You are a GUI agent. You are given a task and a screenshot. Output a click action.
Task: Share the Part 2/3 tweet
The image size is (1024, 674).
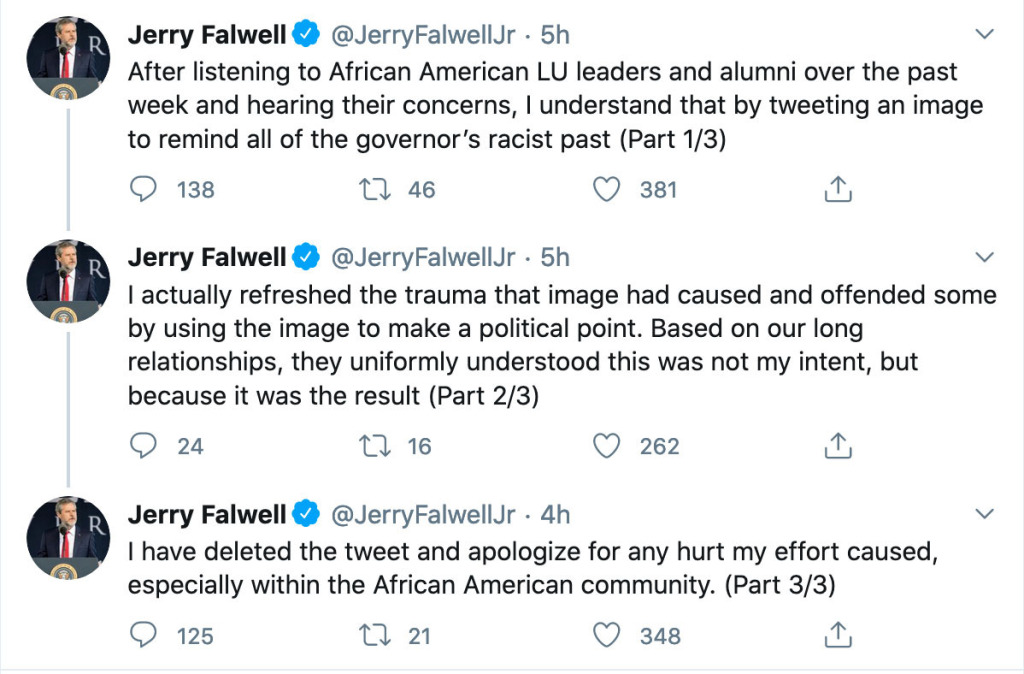836,446
